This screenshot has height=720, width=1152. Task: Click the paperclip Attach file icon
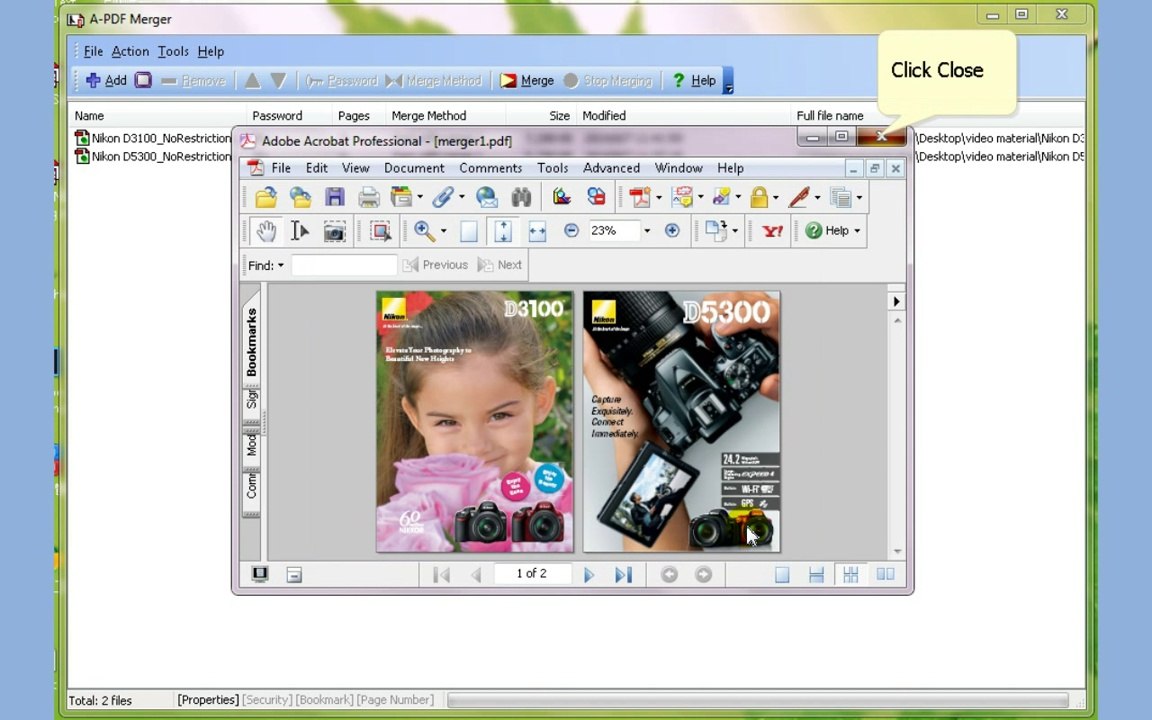[442, 197]
